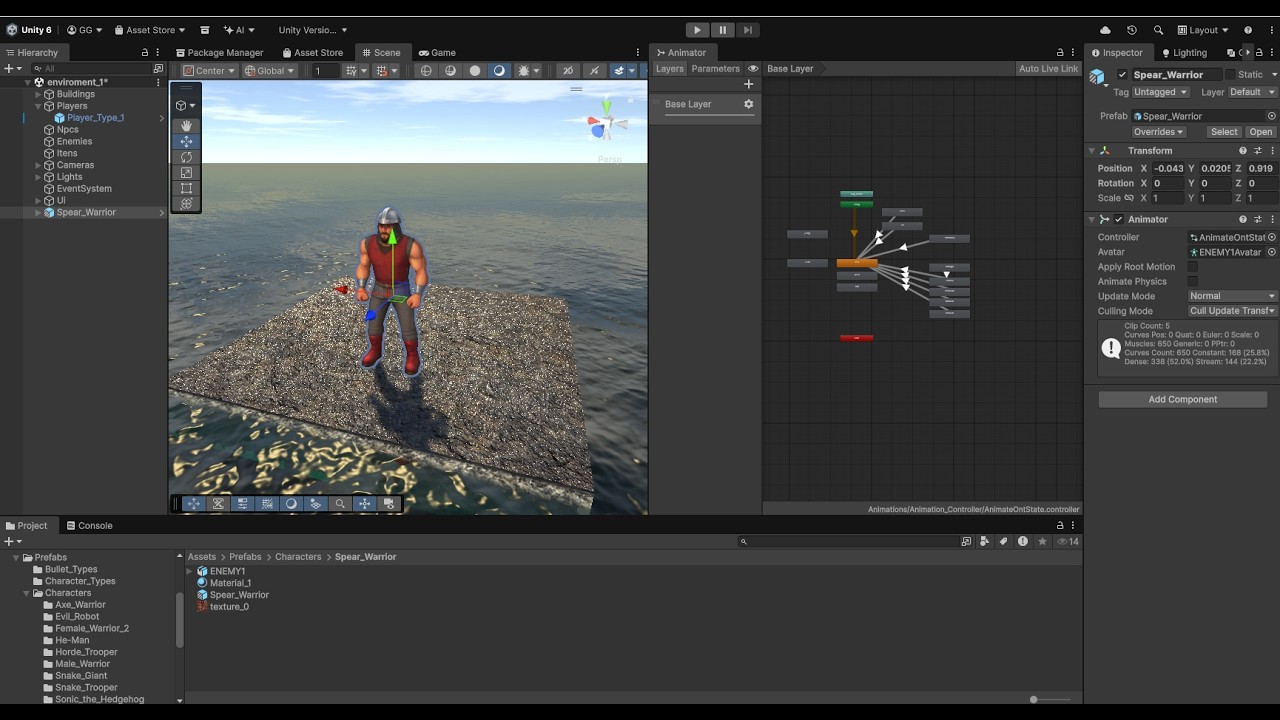1280x720 pixels.
Task: Select the Scale tool
Action: pos(186,173)
